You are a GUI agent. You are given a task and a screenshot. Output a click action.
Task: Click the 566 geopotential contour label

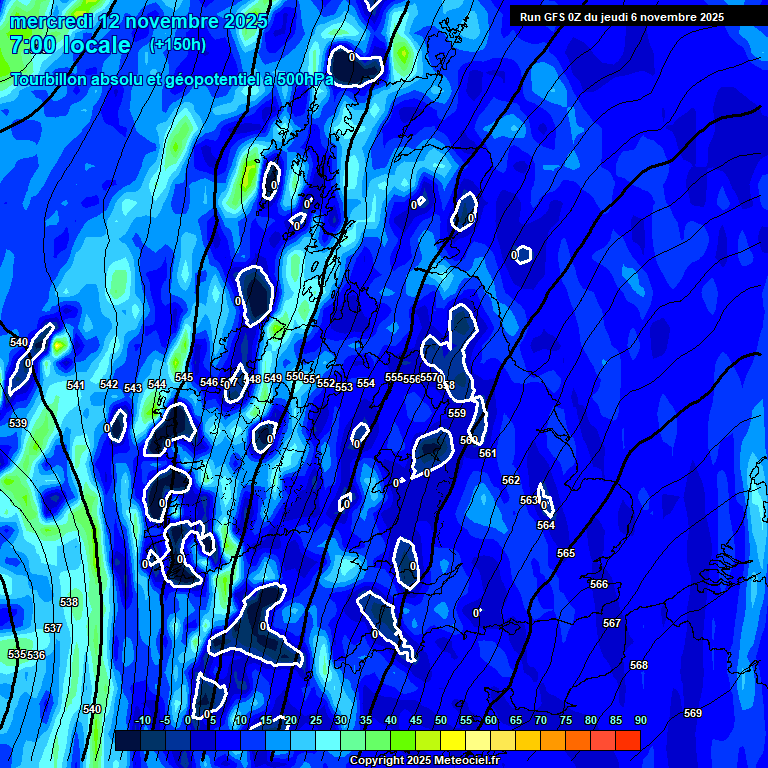point(599,585)
